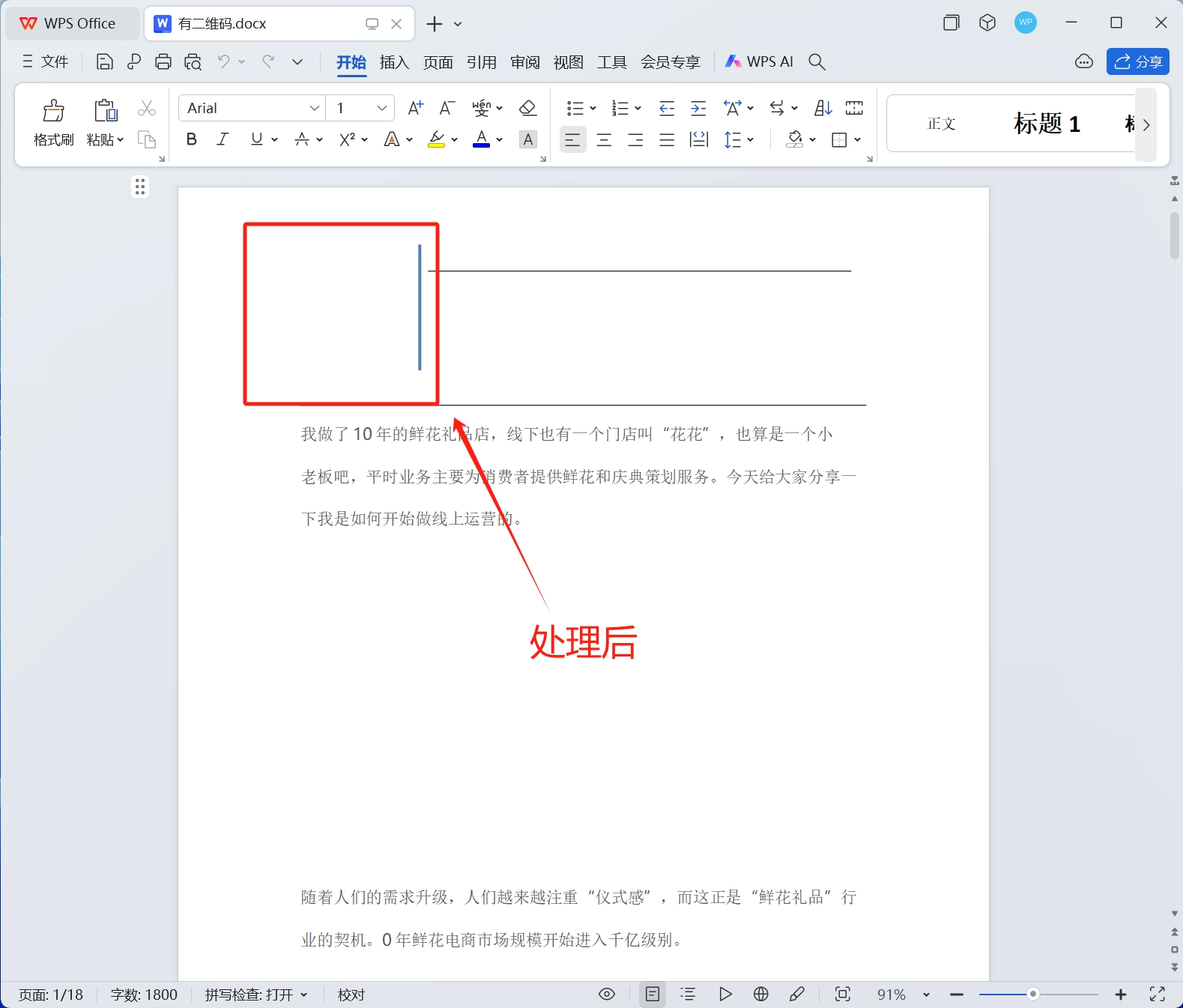Click the distributed alignment icon
1183x1008 pixels.
coord(699,139)
